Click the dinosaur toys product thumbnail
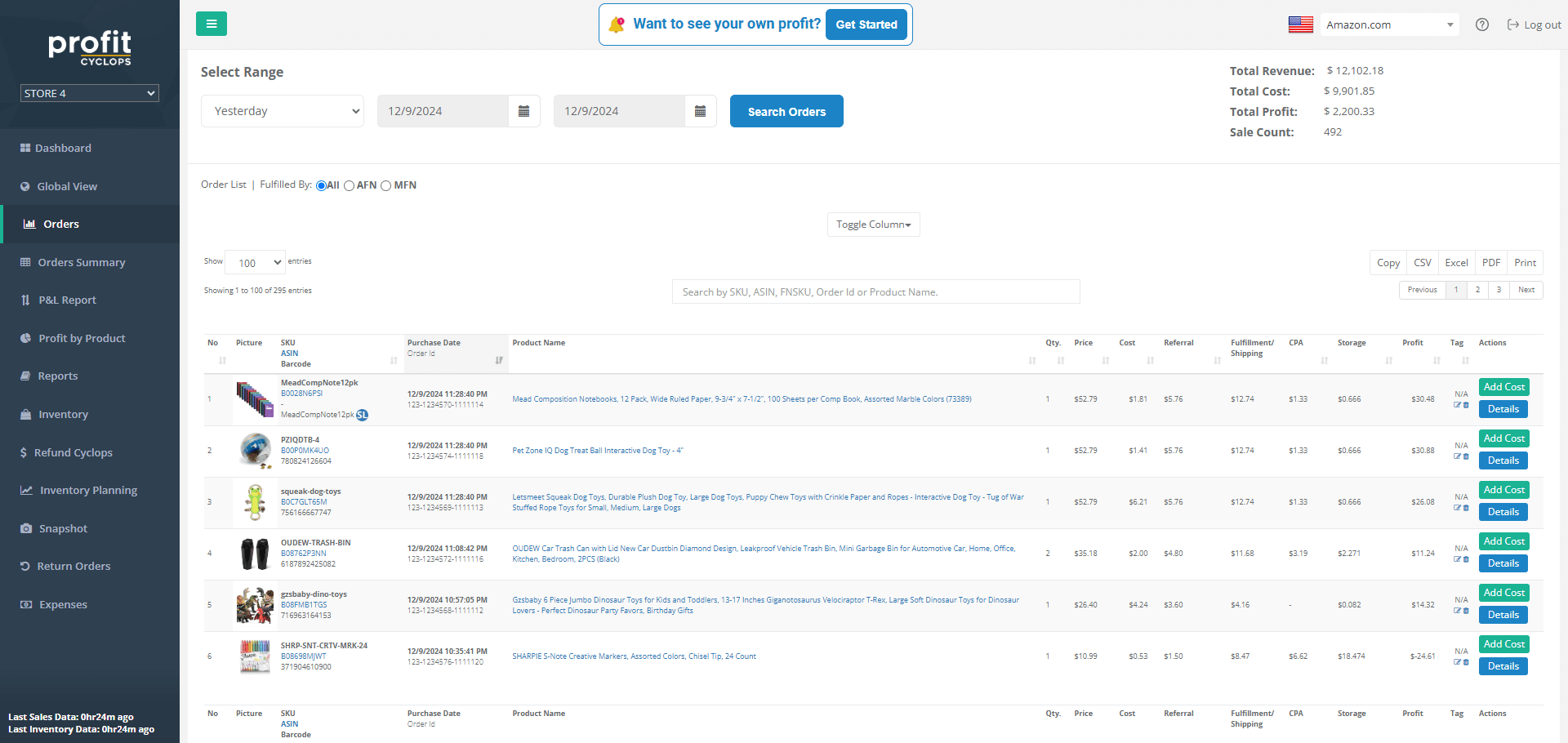The image size is (1568, 743). [x=255, y=605]
